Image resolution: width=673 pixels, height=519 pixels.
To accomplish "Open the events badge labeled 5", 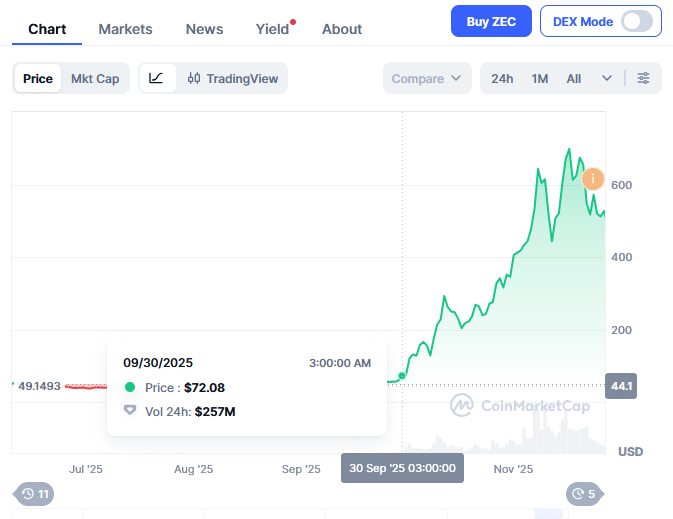I will pyautogui.click(x=585, y=494).
